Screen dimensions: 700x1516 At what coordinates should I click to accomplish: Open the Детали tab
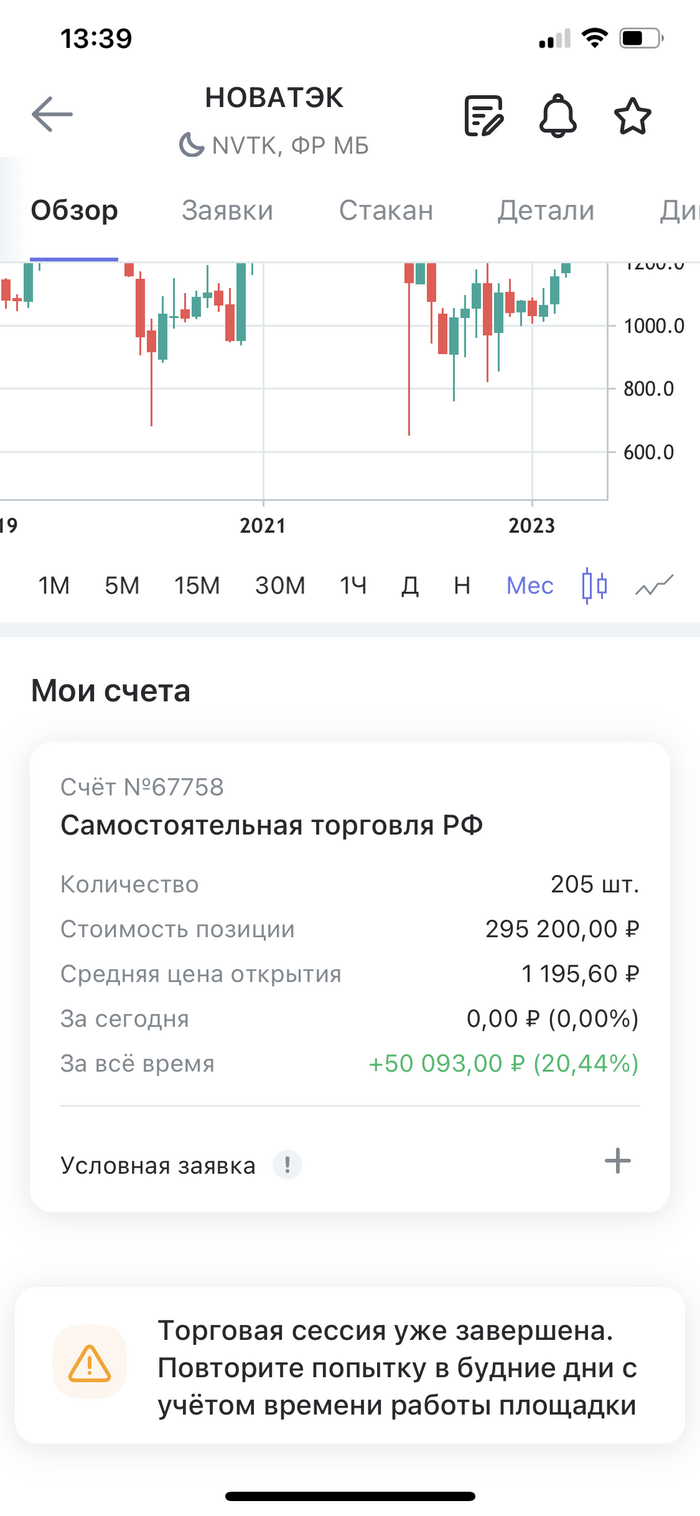click(546, 211)
